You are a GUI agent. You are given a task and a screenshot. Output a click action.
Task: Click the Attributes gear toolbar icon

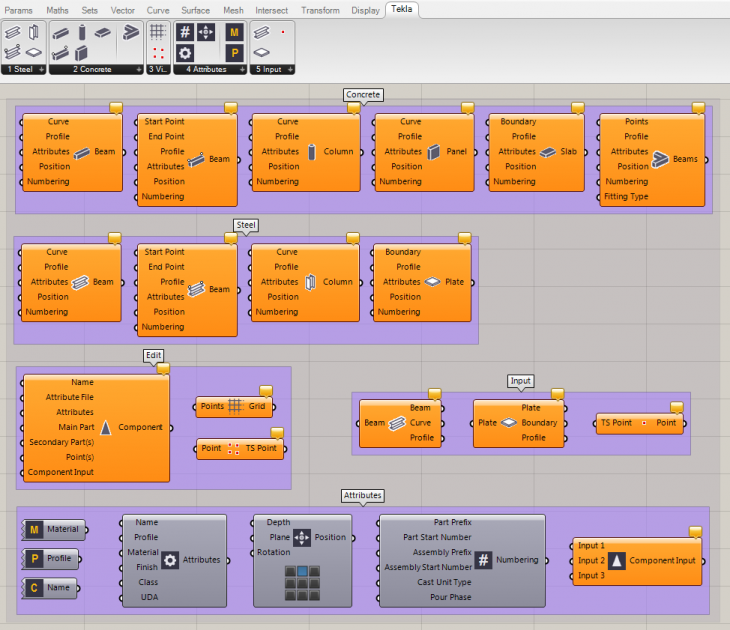click(185, 53)
